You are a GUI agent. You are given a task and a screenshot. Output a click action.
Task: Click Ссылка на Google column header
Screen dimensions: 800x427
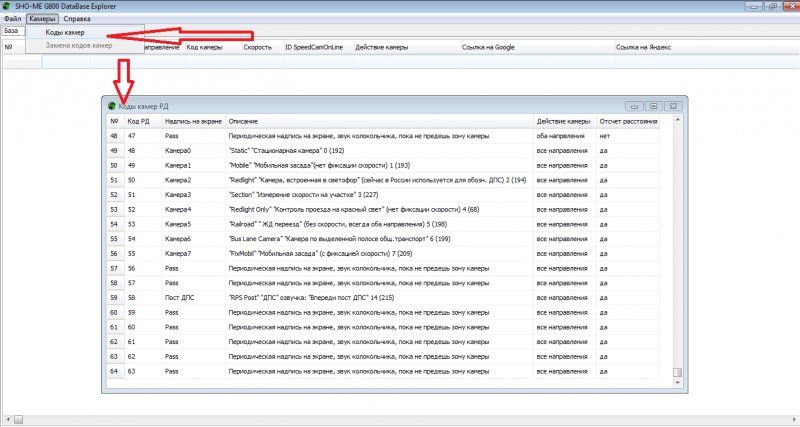click(488, 47)
